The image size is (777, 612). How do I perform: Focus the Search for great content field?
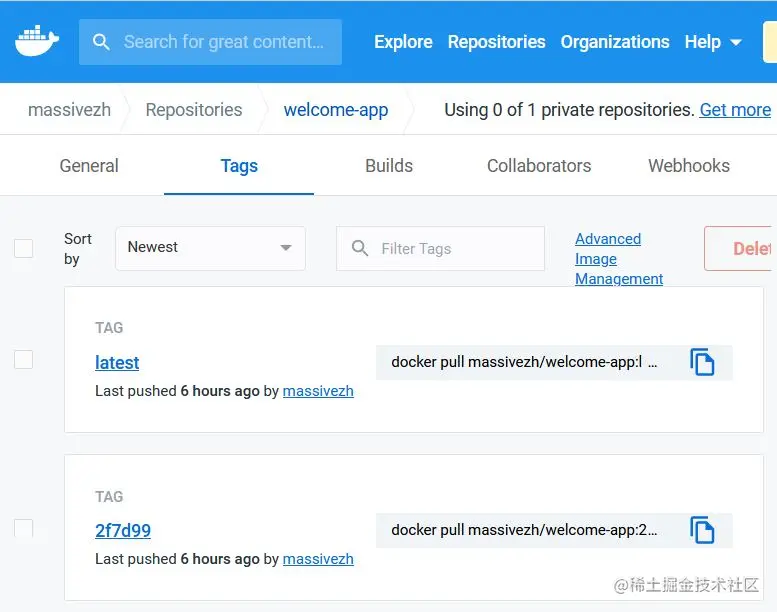[x=210, y=42]
